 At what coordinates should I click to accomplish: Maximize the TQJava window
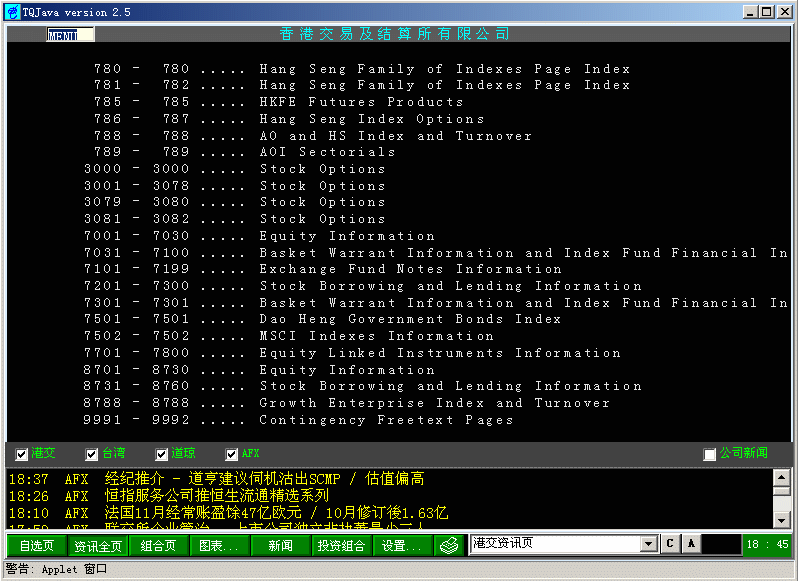(766, 12)
